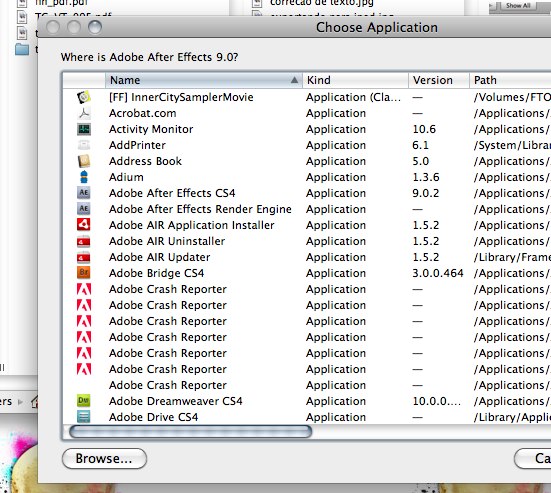Select the Adobe After Effects Render Engine row
The height and width of the screenshot is (493, 551).
307,209
